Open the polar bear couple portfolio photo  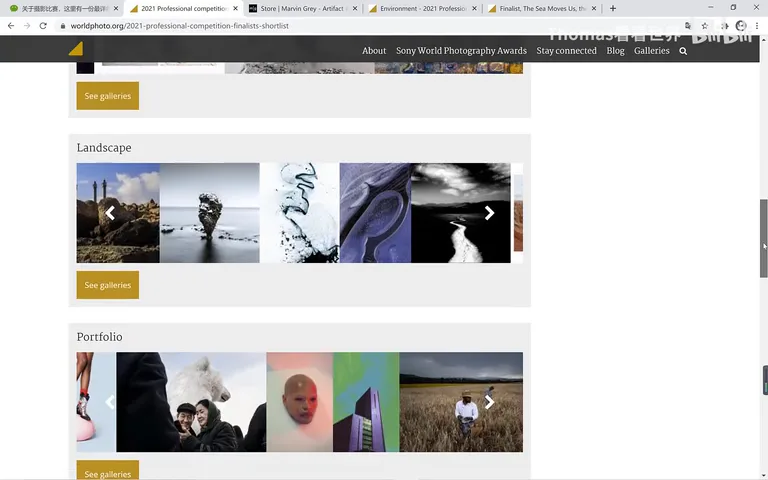pyautogui.click(x=191, y=402)
